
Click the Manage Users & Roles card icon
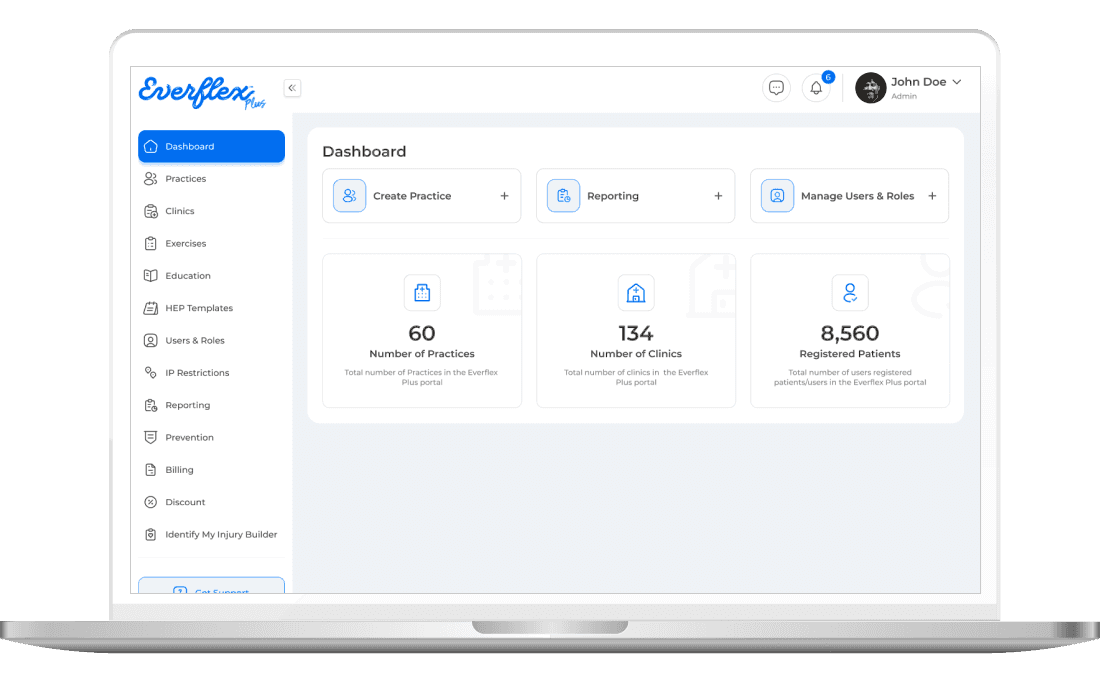point(777,196)
